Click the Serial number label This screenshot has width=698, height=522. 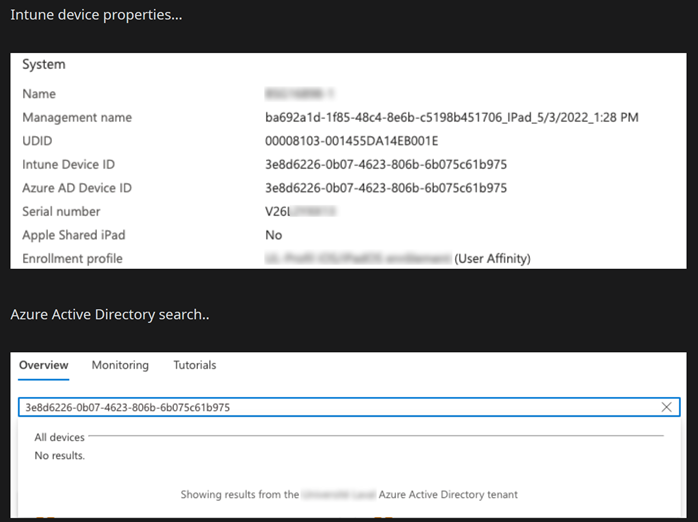point(61,211)
